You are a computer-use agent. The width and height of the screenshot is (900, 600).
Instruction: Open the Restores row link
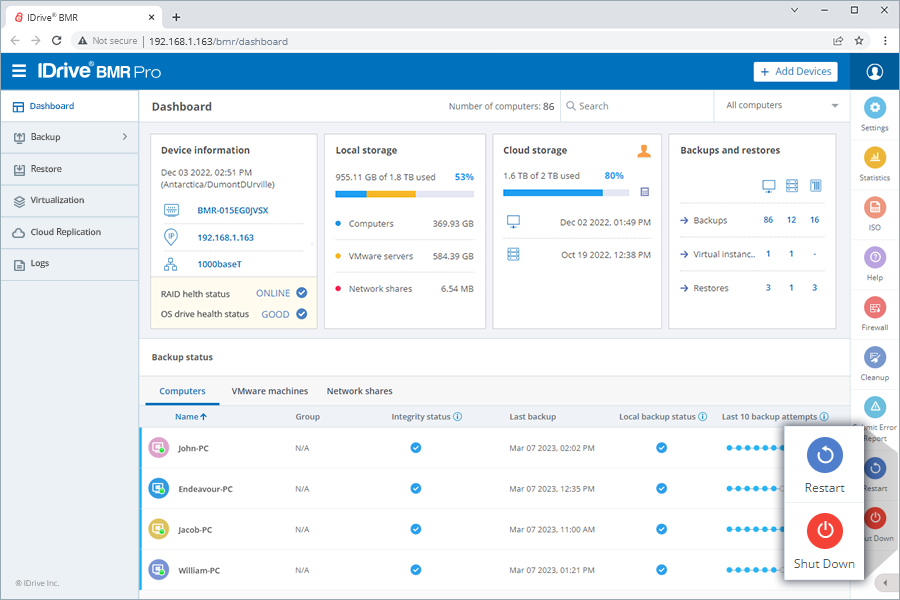point(711,288)
